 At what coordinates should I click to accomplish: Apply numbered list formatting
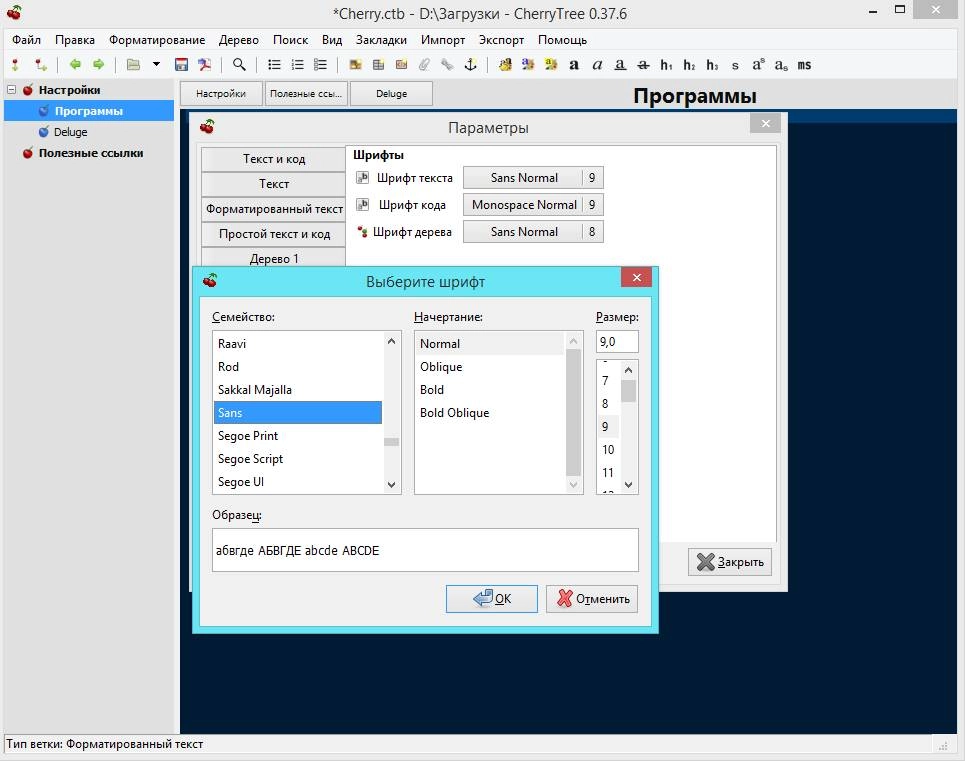298,65
